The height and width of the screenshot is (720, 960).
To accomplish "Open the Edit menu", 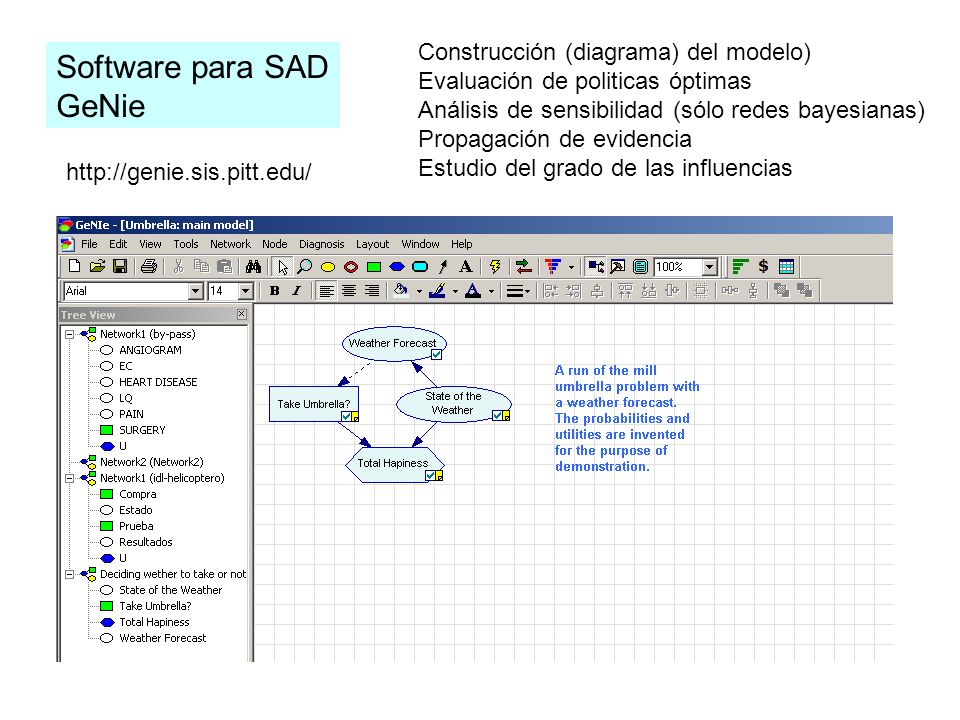I will coord(118,244).
